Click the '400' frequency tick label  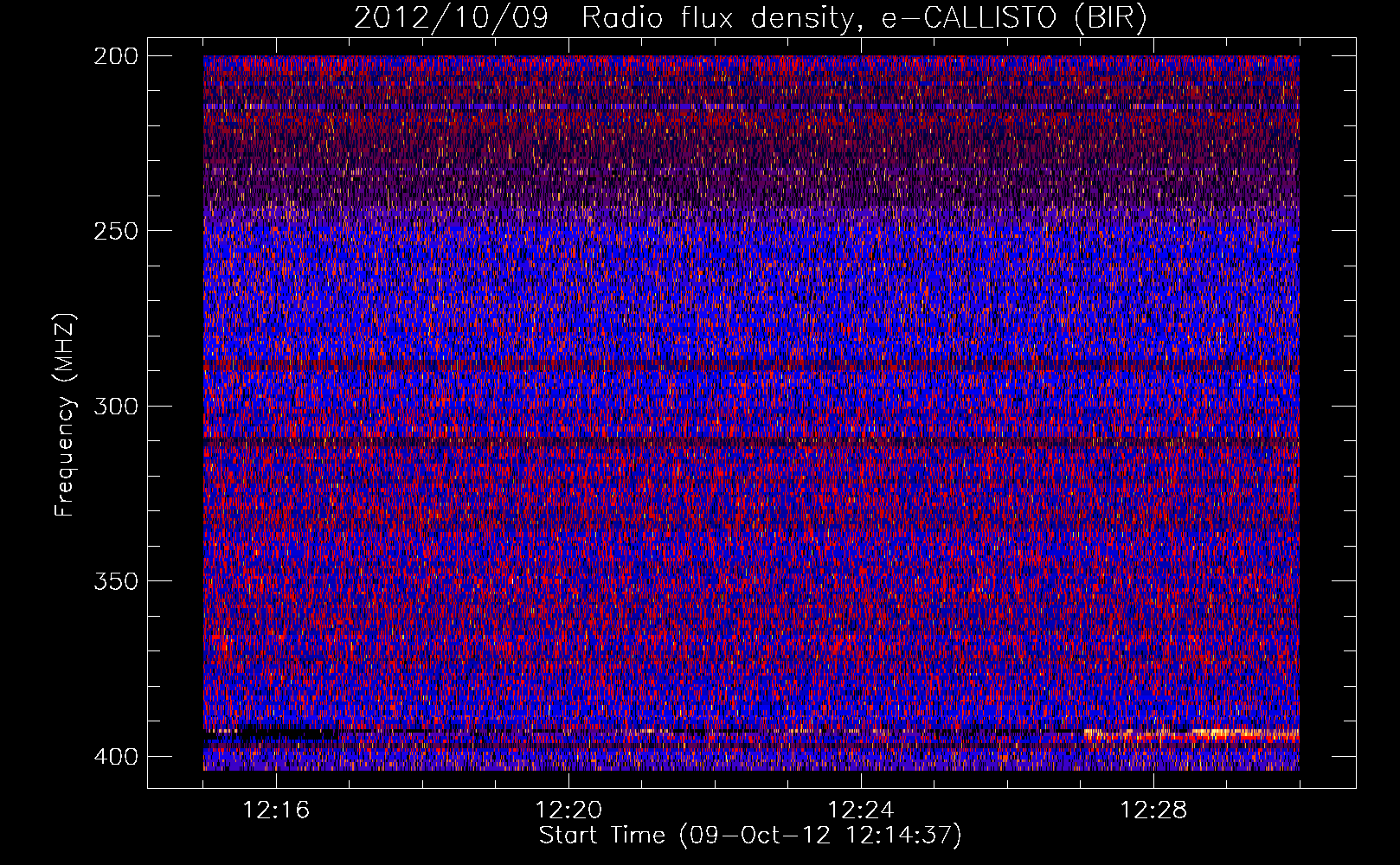[115, 756]
